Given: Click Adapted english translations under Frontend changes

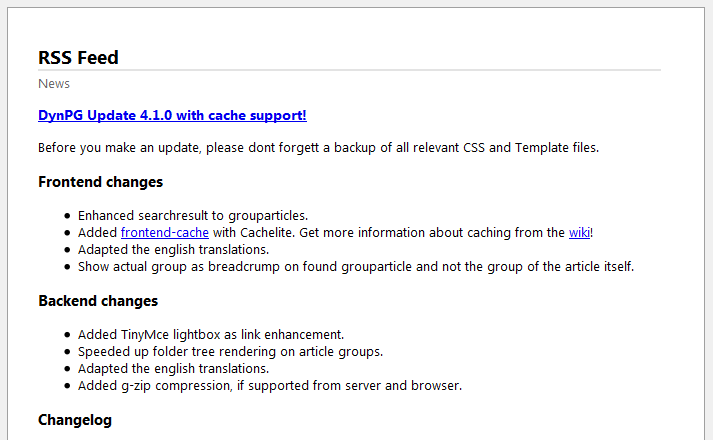Looking at the screenshot, I should click(173, 250).
